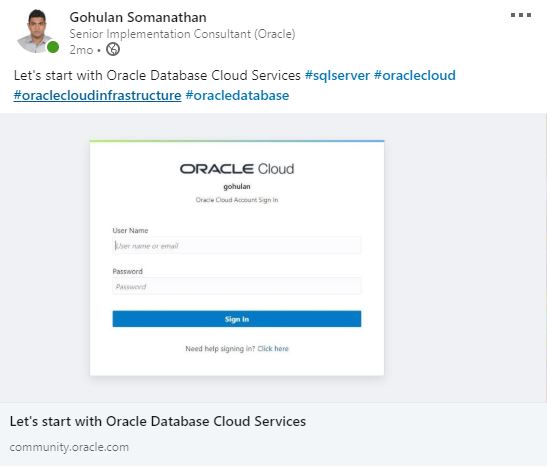Open the #oracledatabase hashtag

237,96
